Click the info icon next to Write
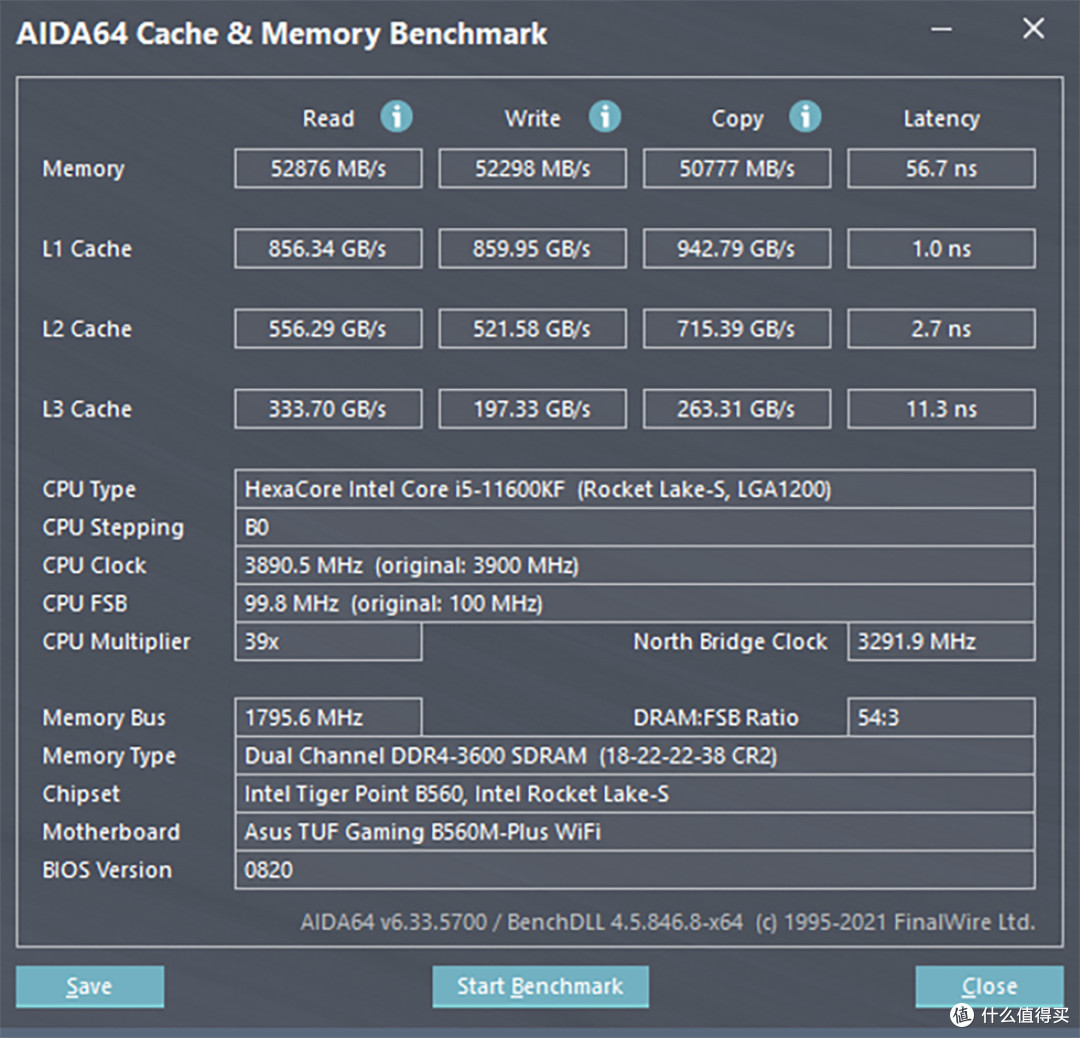 (605, 116)
